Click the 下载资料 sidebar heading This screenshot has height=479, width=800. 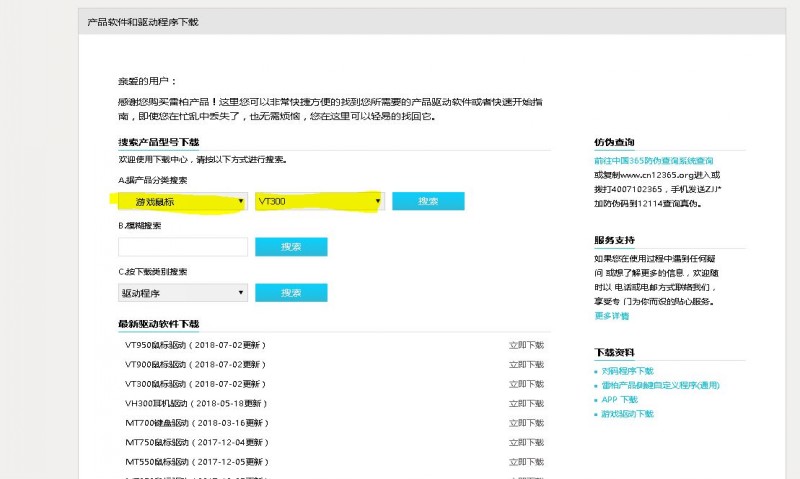click(614, 352)
